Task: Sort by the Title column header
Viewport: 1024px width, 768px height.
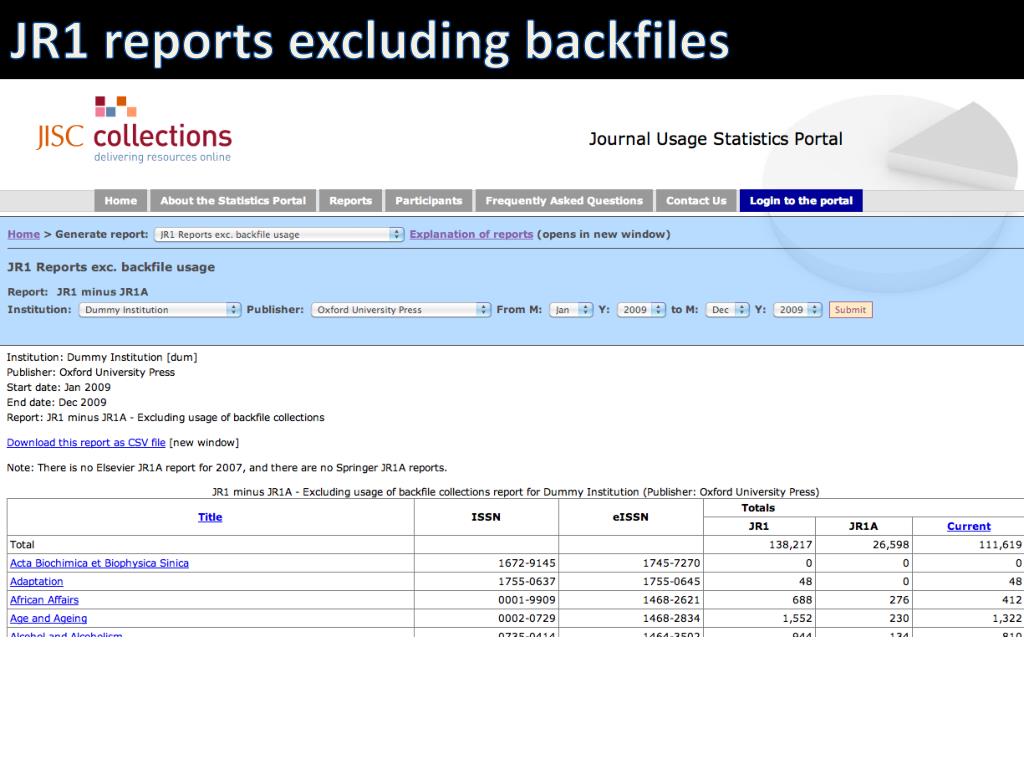Action: coord(210,517)
